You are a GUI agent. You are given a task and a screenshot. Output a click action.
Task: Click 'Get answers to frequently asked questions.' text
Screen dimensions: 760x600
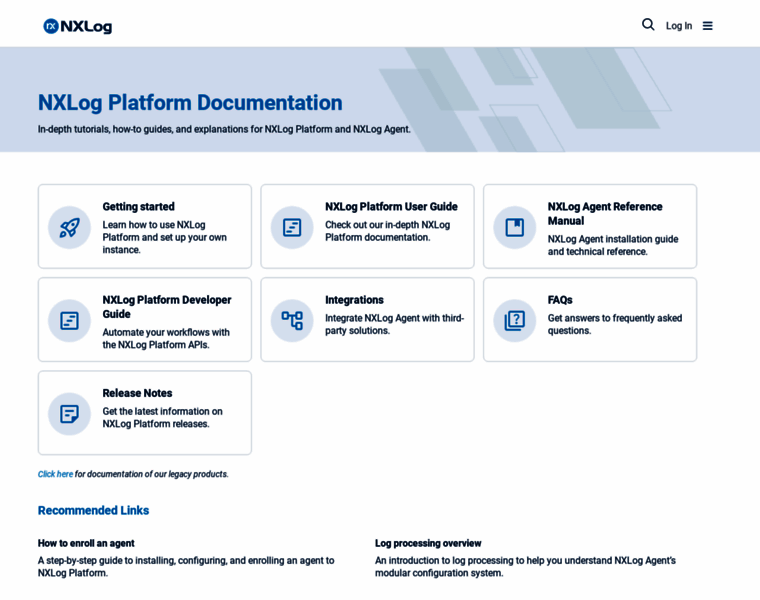click(615, 324)
